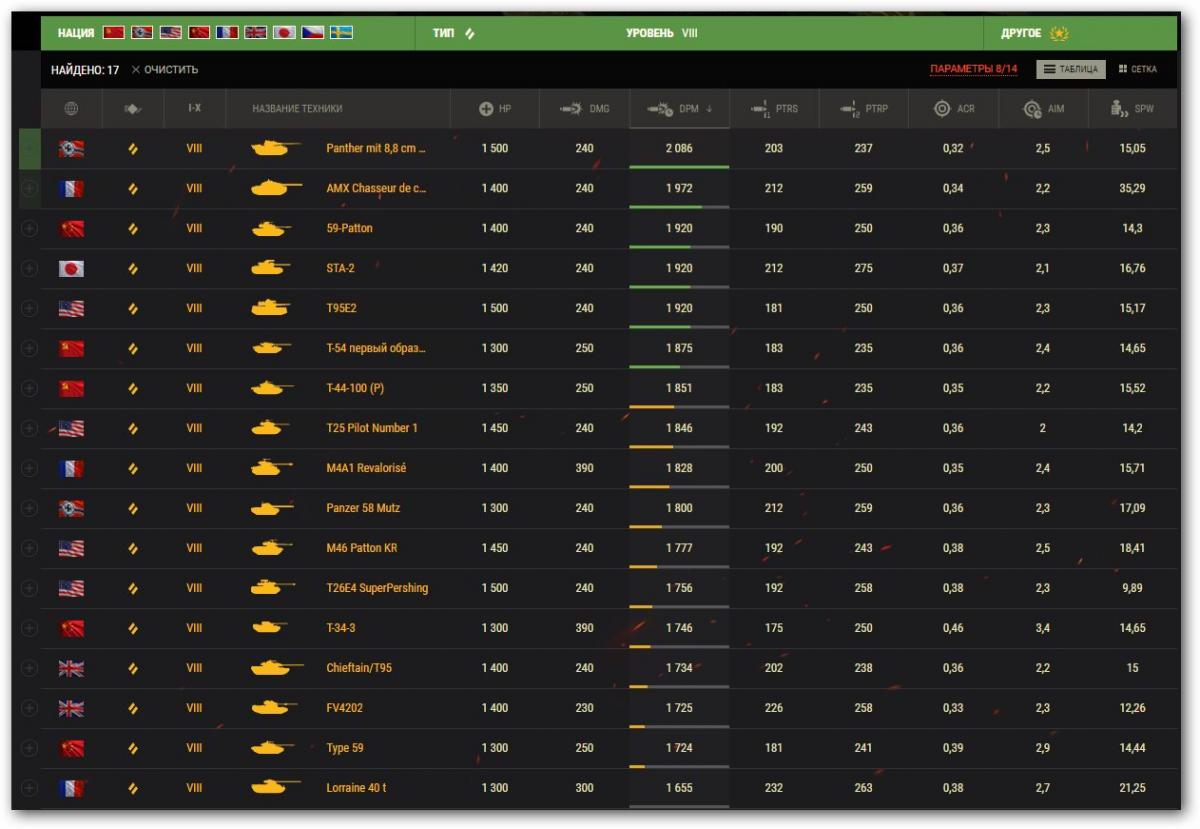Select the Czech flag in the nation filter
The image size is (1200, 829).
[313, 33]
